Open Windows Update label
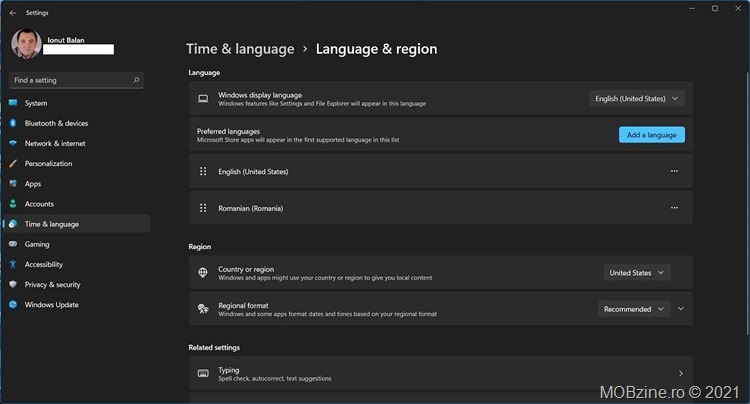The width and height of the screenshot is (750, 404). pyautogui.click(x=52, y=305)
